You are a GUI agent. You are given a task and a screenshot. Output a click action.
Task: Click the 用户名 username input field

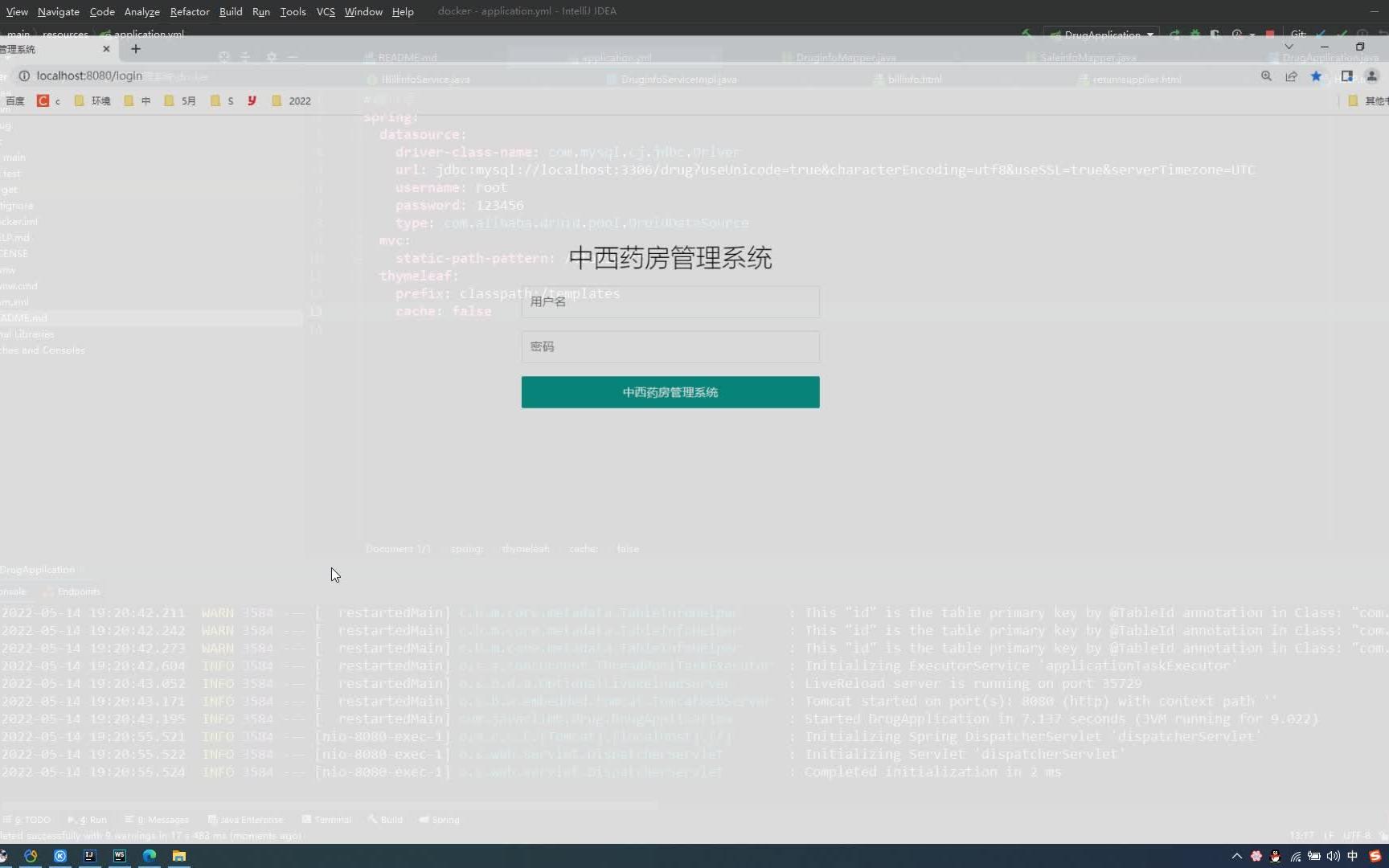(x=670, y=301)
